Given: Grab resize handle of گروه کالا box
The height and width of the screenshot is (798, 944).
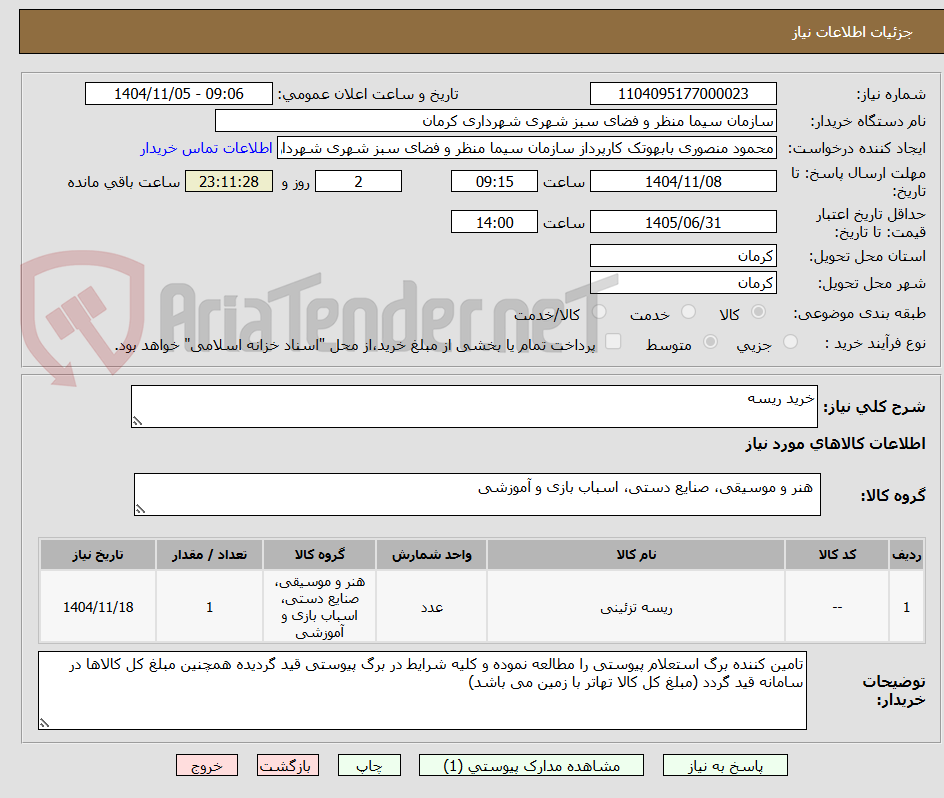Looking at the screenshot, I should tap(140, 510).
